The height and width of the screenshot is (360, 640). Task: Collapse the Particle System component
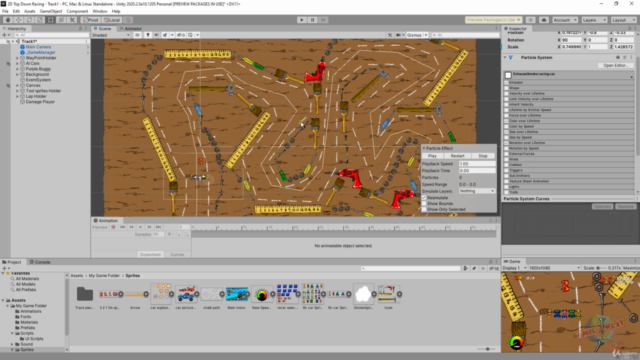[505, 58]
